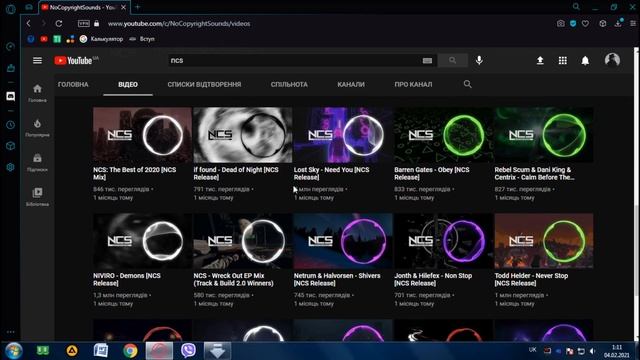
Task: Open the YouTube apps grid icon
Action: click(x=562, y=60)
